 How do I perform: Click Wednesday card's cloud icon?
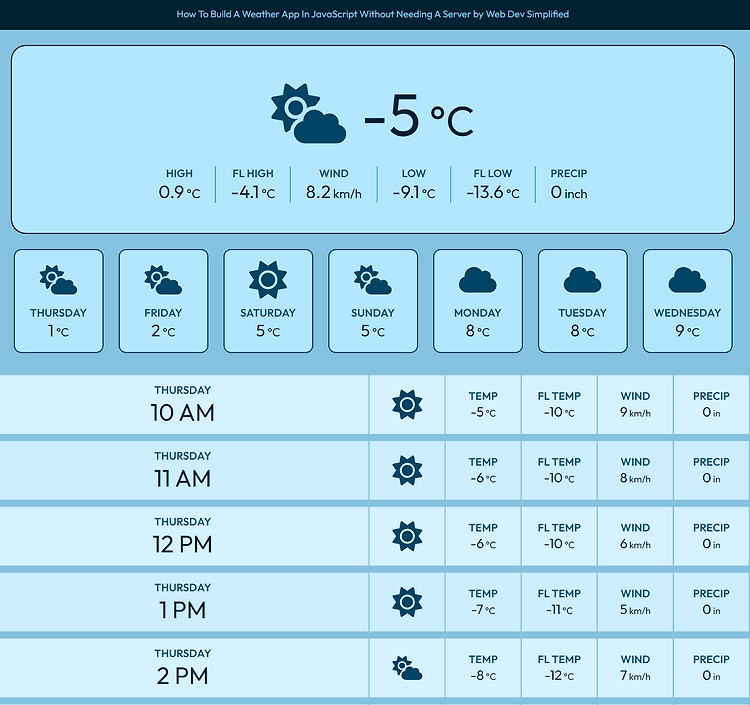click(687, 280)
